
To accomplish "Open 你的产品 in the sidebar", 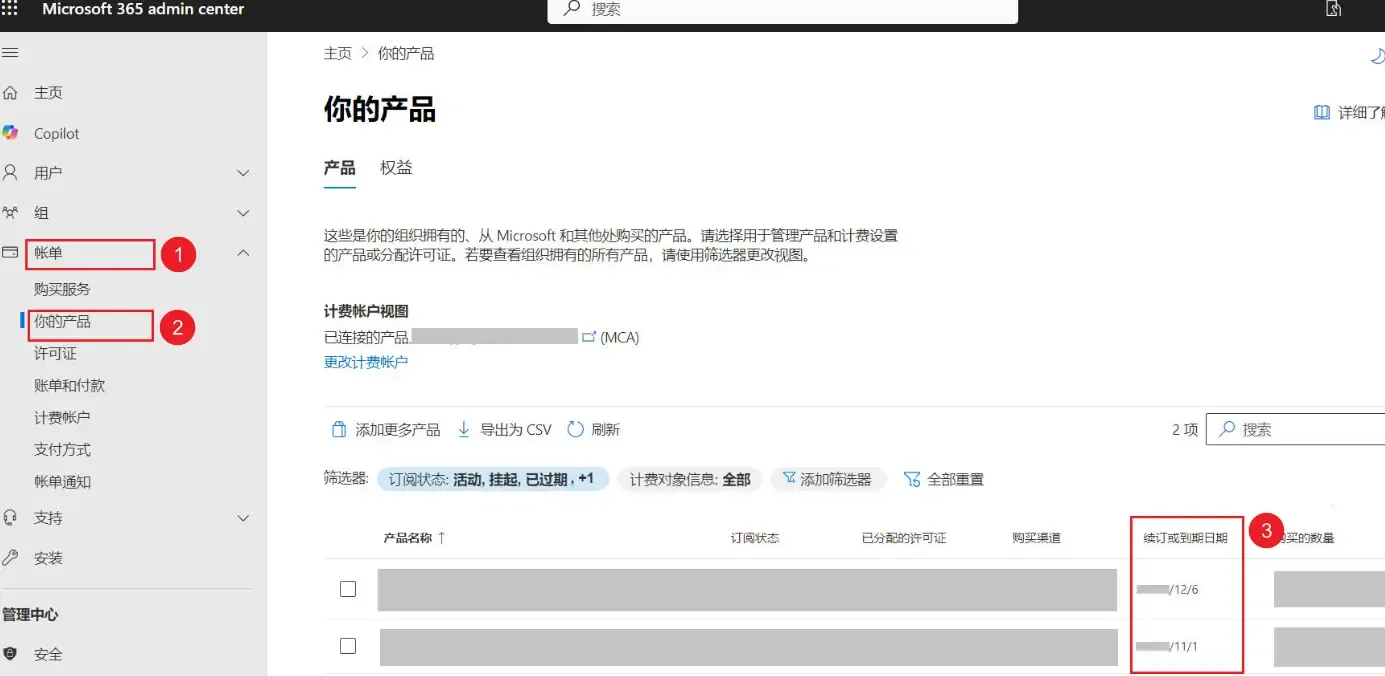I will (62, 322).
